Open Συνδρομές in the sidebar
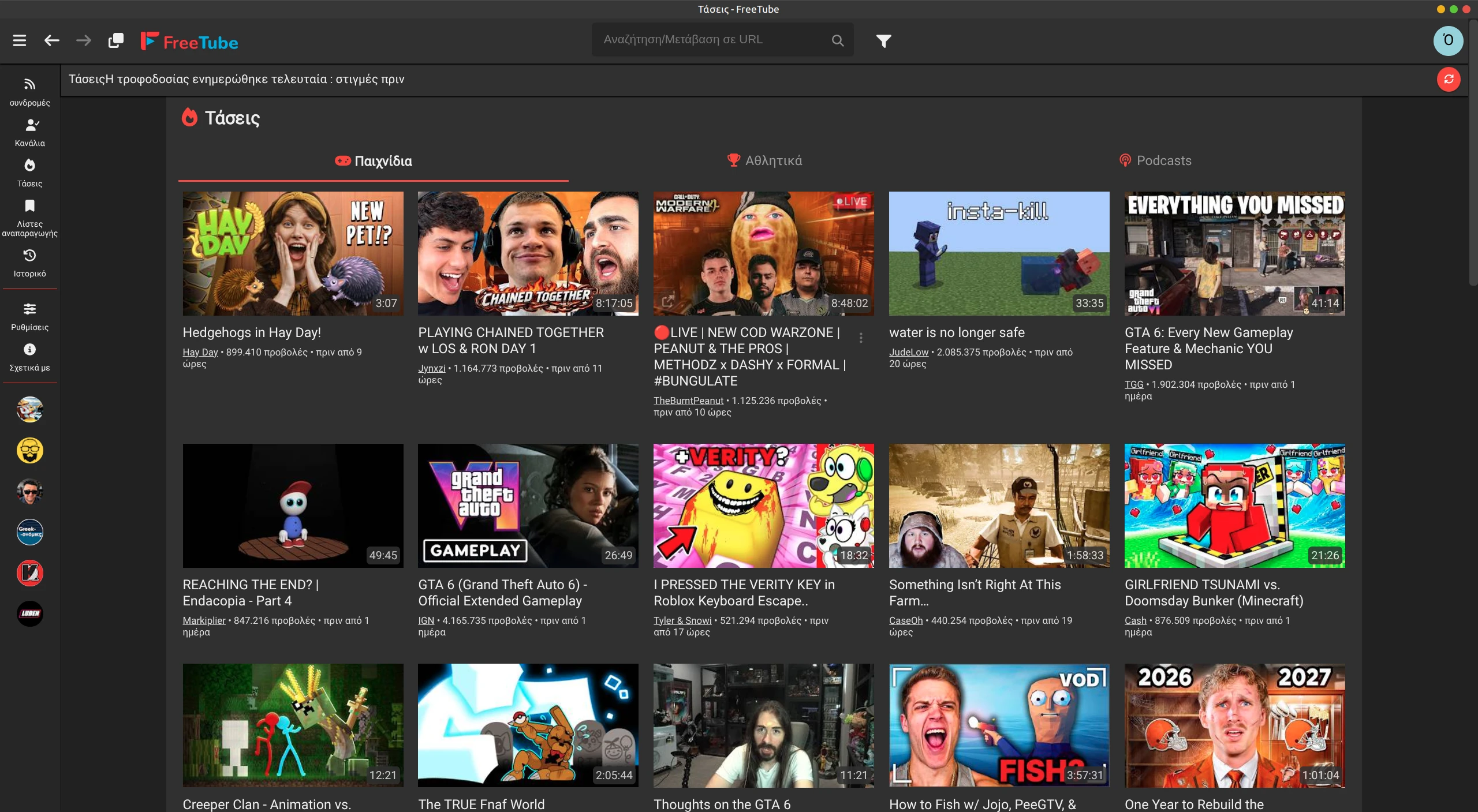This screenshot has height=812, width=1478. tap(29, 92)
